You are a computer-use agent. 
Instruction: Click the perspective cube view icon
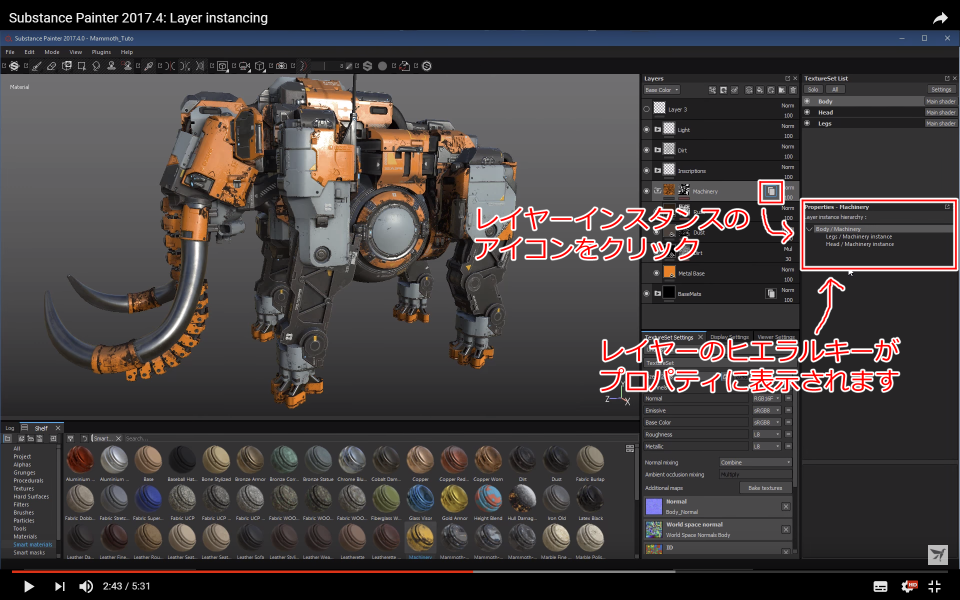(x=260, y=66)
